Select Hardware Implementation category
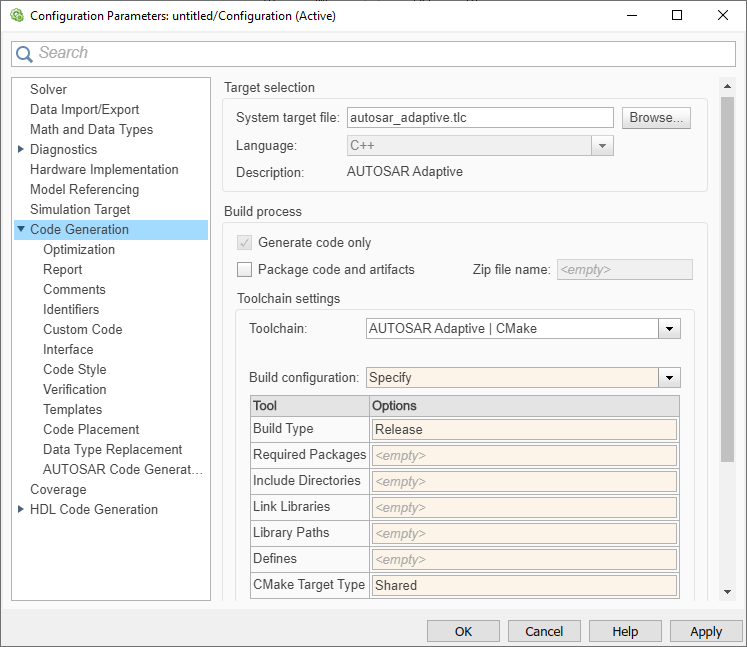This screenshot has width=747, height=647. click(x=104, y=170)
